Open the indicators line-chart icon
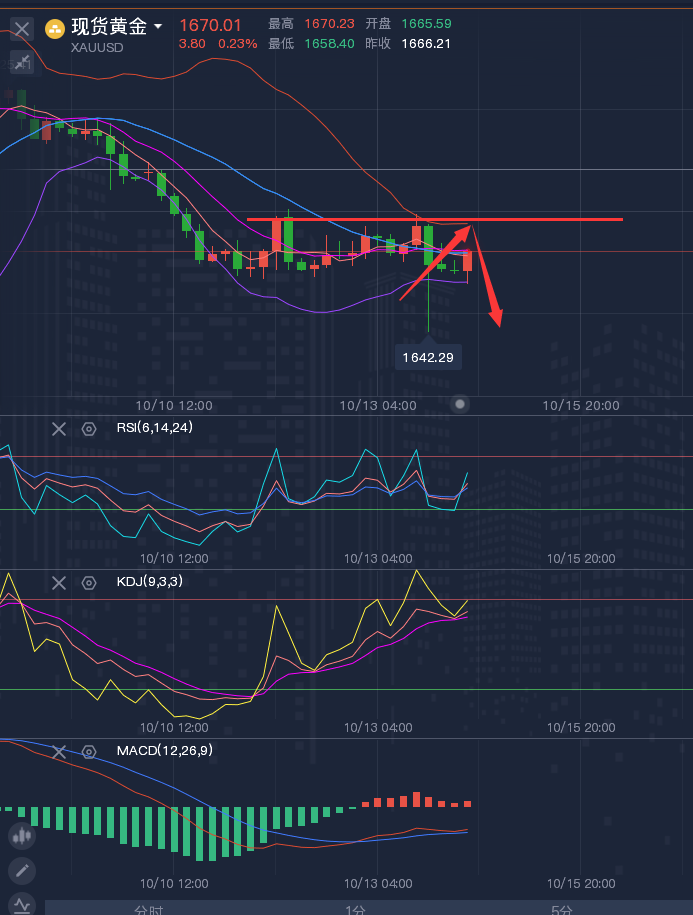 click(22, 904)
